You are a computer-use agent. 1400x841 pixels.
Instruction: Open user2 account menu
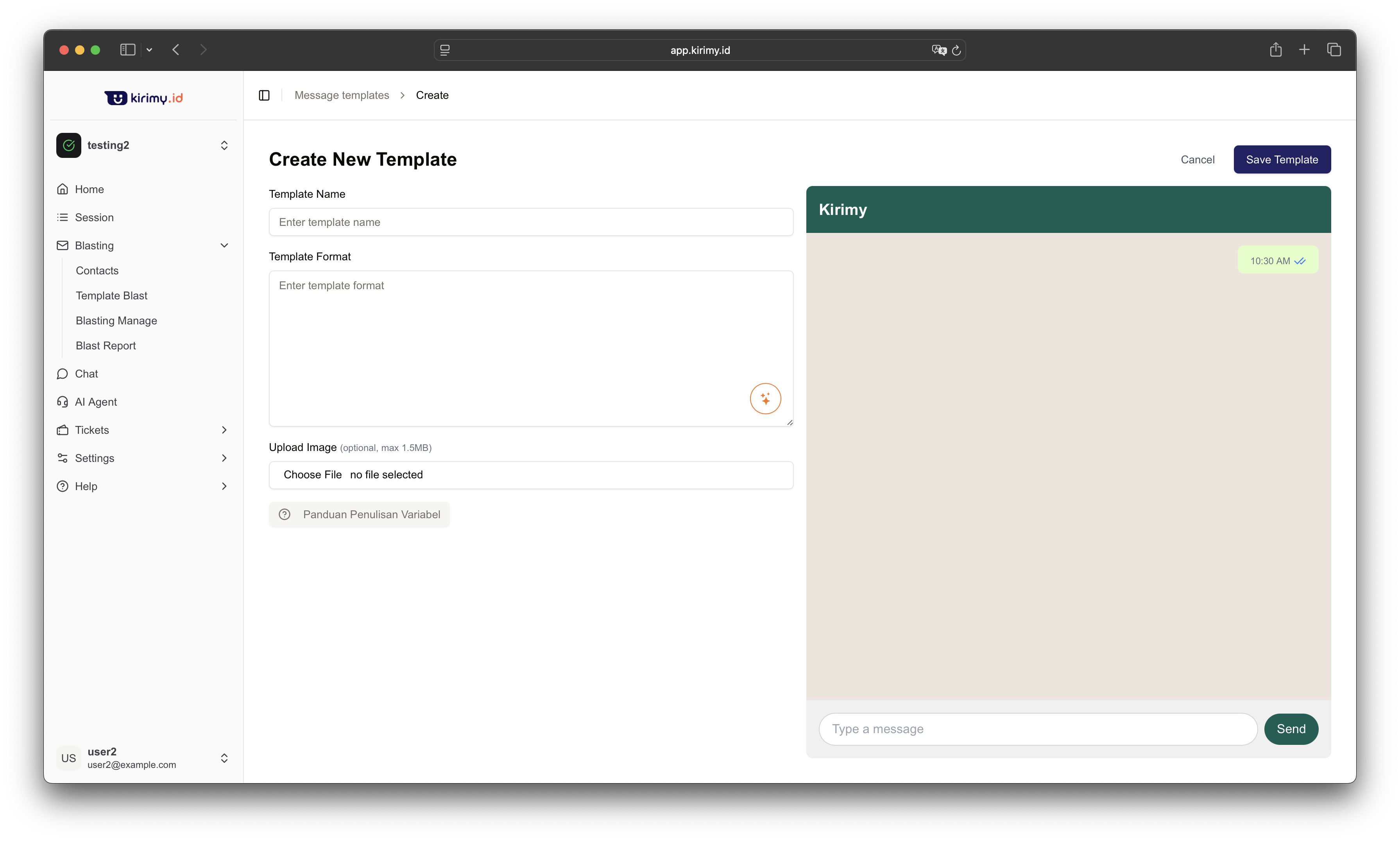(x=143, y=758)
